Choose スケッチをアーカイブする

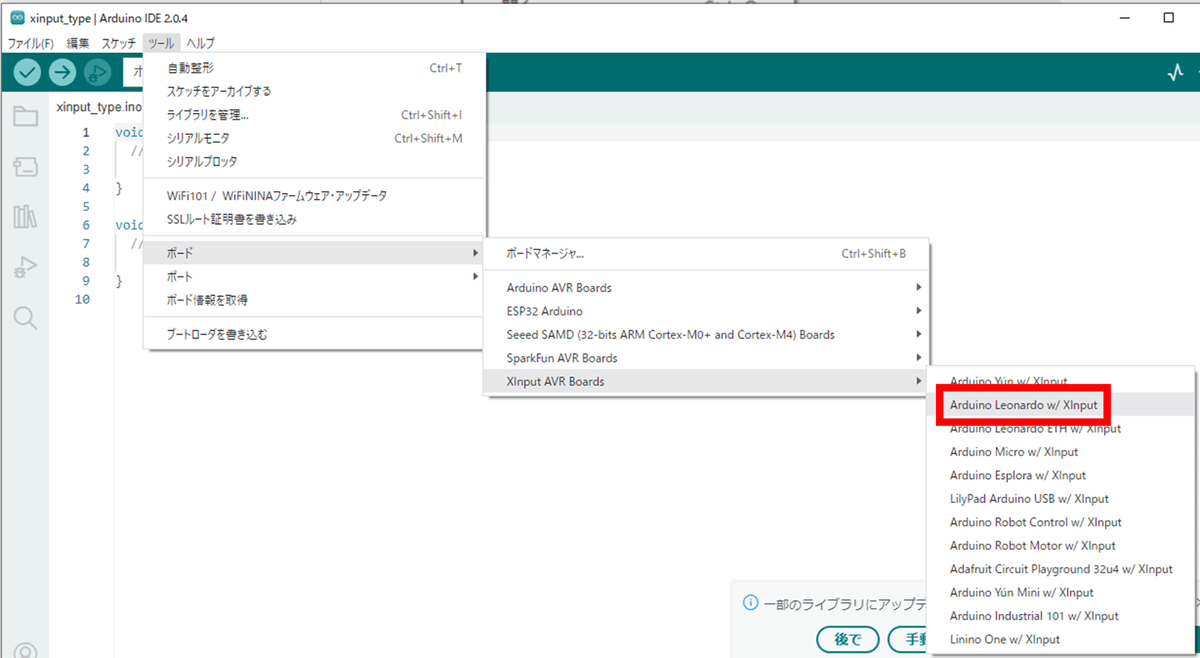point(315,91)
